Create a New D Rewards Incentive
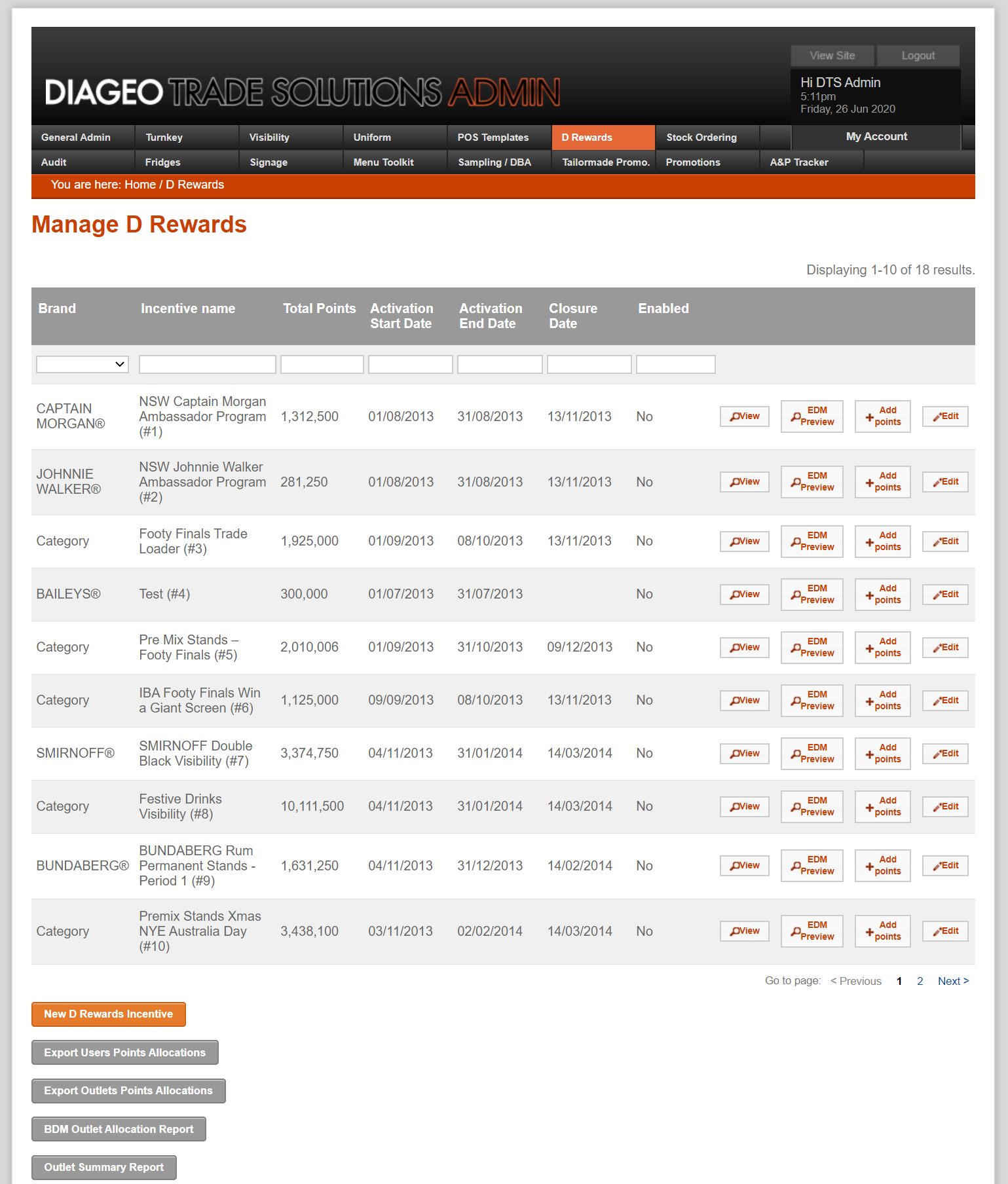 coord(109,1014)
